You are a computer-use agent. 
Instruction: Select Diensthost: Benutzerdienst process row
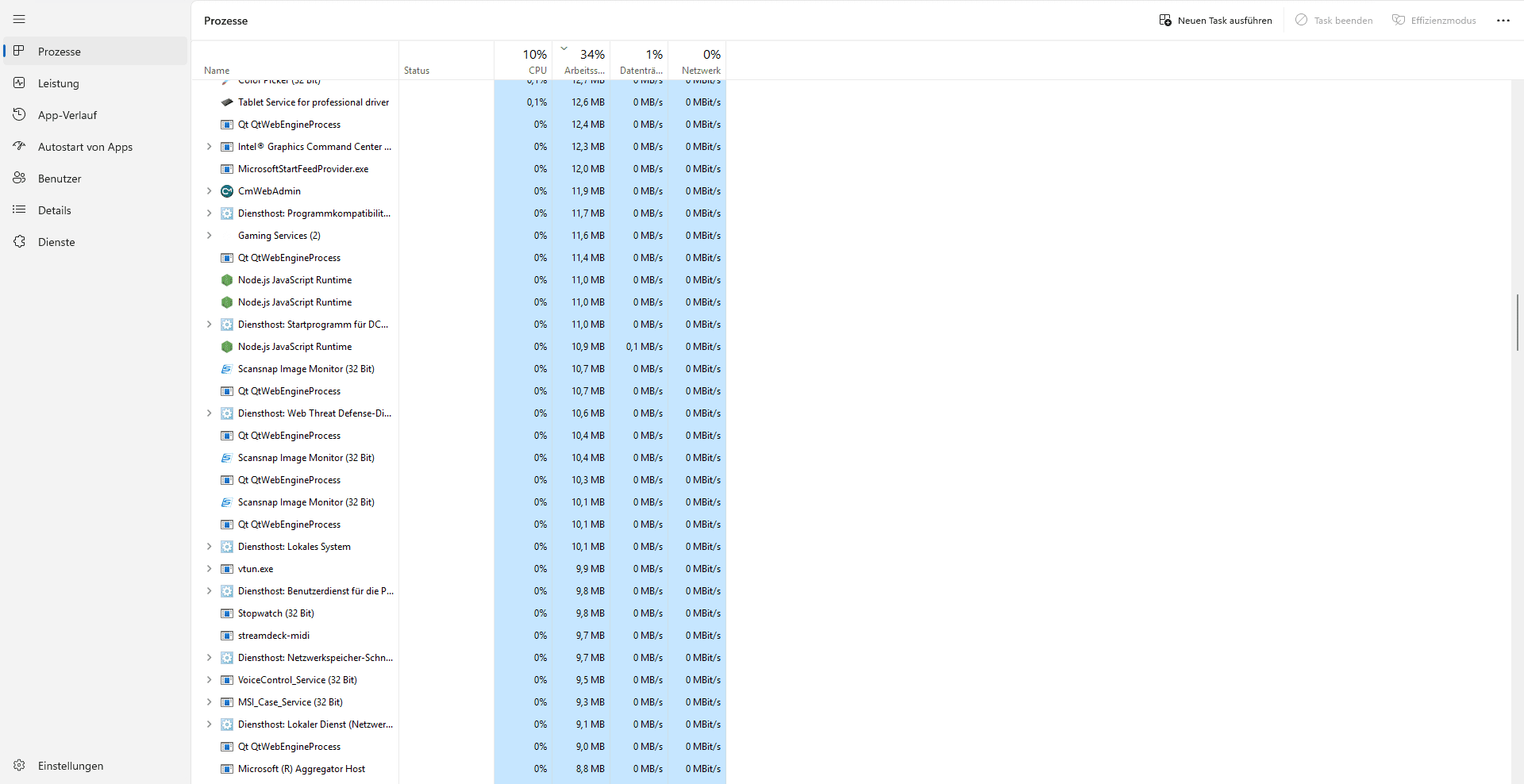tap(459, 591)
